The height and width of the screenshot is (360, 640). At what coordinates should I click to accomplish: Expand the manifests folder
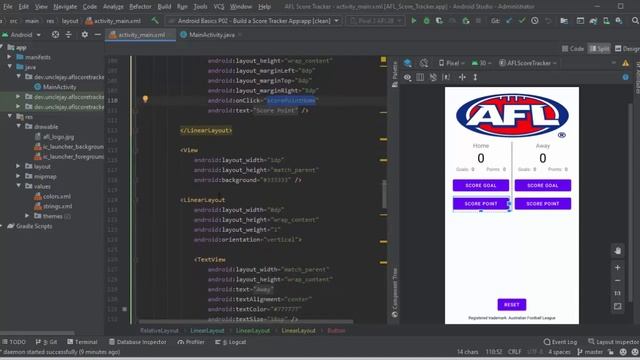(x=9, y=57)
